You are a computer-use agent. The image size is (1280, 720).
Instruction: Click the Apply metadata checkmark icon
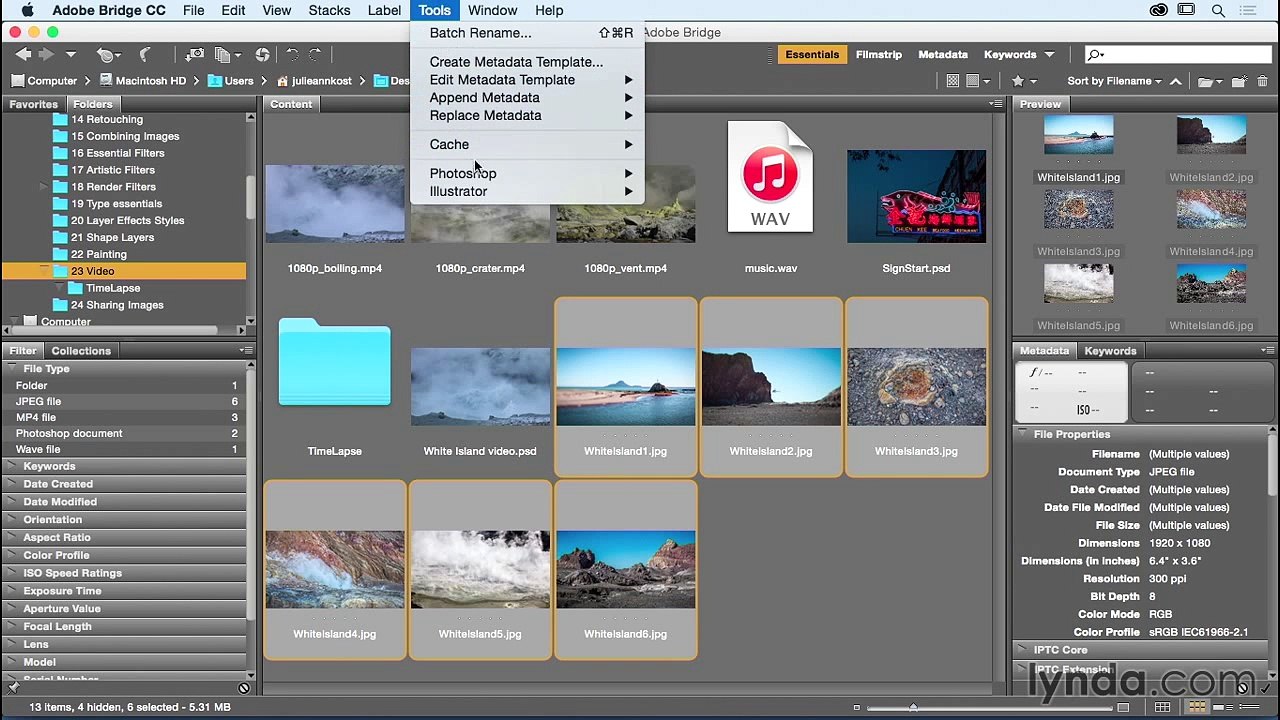pos(1265,688)
